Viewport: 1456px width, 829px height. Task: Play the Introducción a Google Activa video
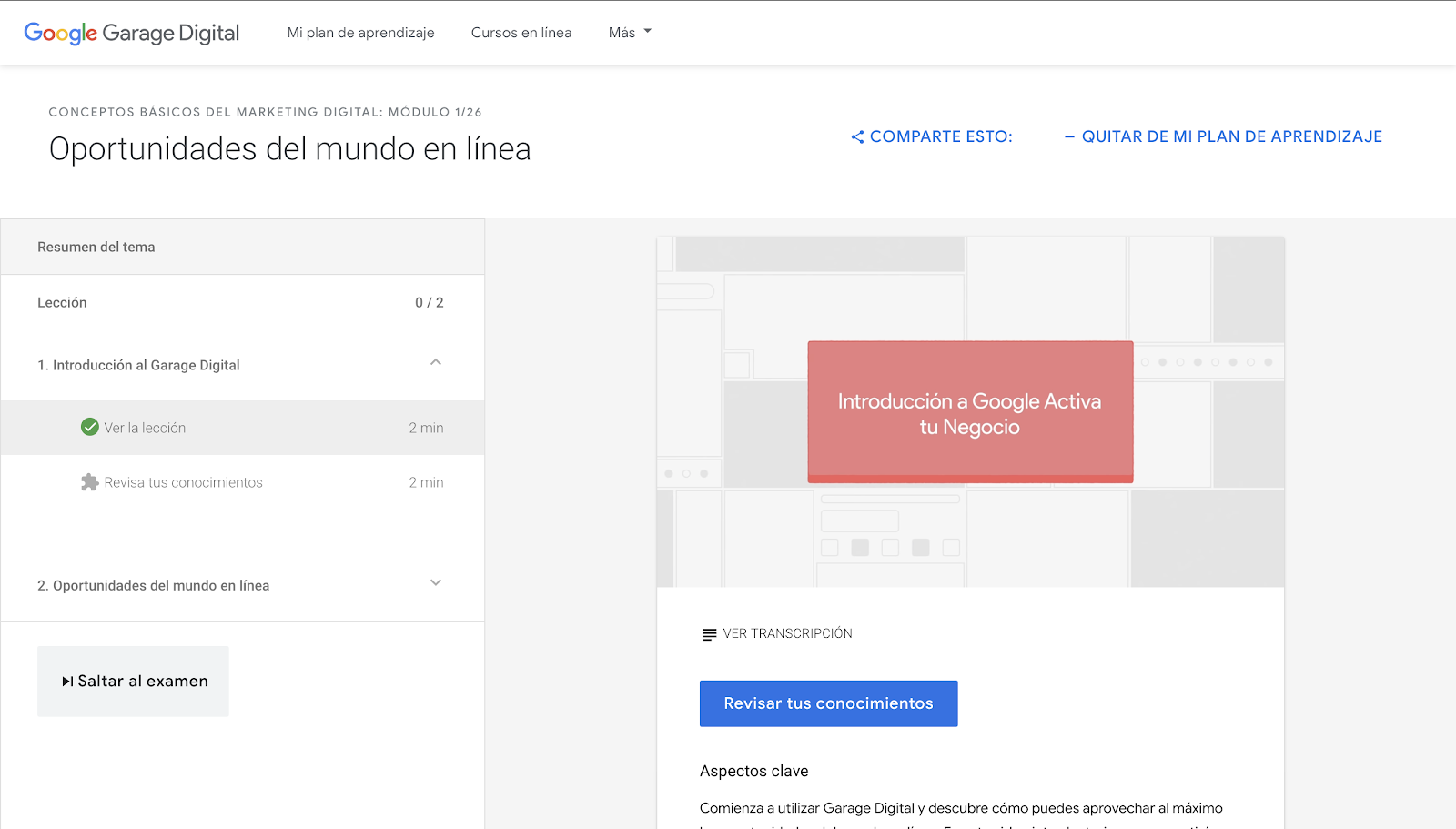click(x=970, y=412)
